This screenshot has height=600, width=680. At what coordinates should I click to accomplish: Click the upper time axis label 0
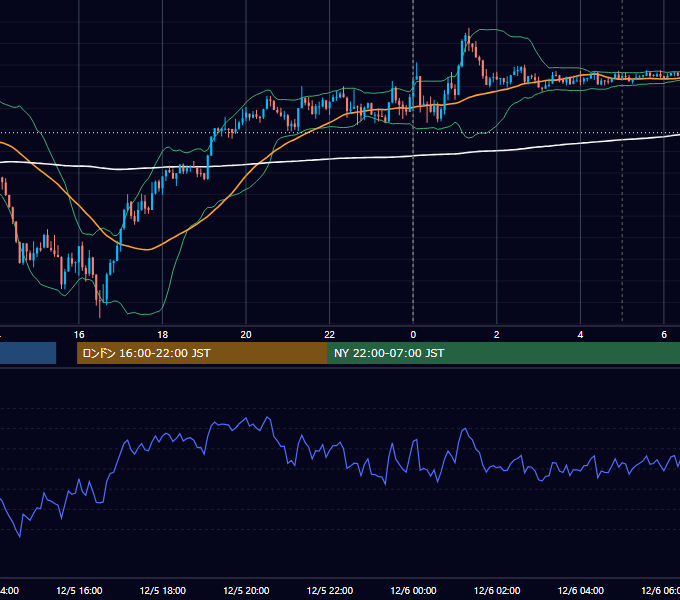tap(413, 335)
